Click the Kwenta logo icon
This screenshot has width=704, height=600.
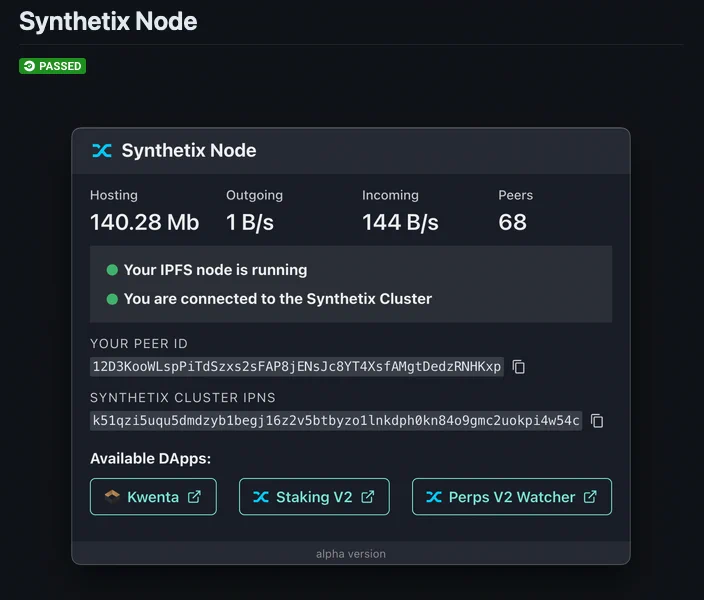(x=112, y=497)
